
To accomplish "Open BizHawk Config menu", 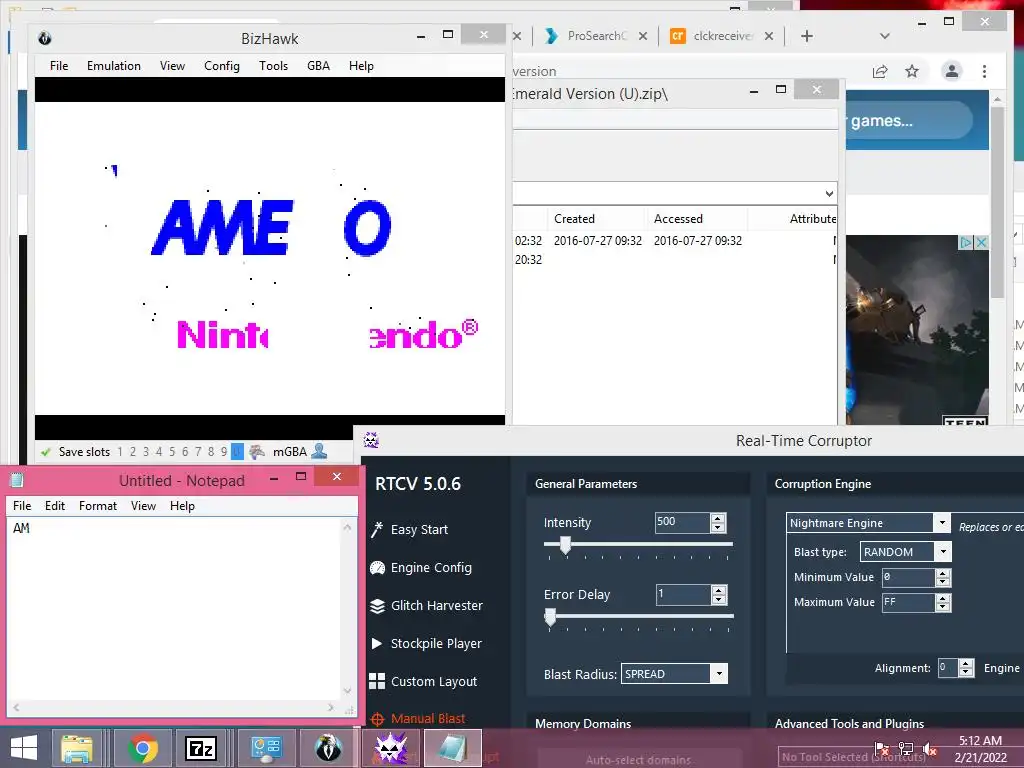I will tap(221, 65).
